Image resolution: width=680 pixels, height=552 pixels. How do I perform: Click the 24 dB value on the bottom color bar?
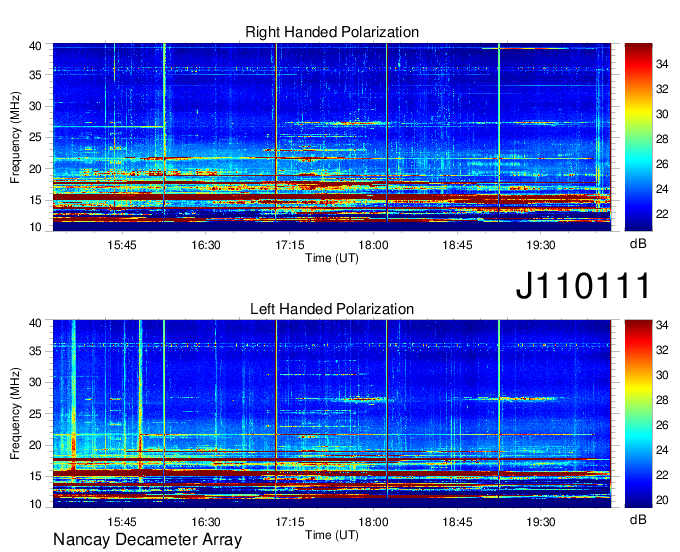[x=662, y=450]
